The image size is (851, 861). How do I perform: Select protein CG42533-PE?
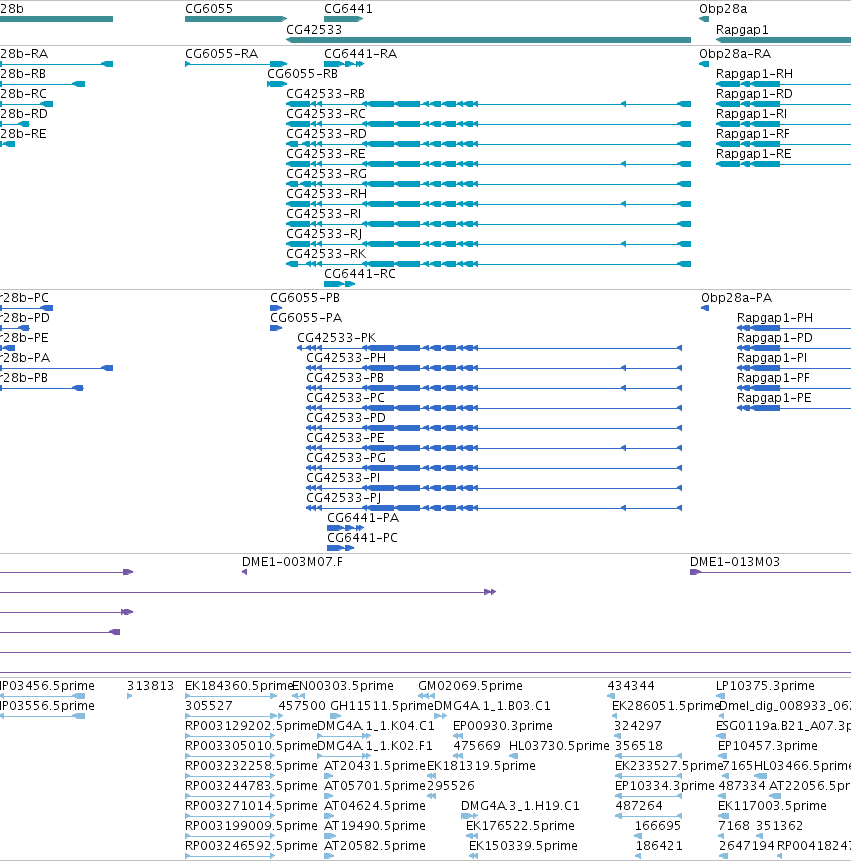click(x=345, y=438)
